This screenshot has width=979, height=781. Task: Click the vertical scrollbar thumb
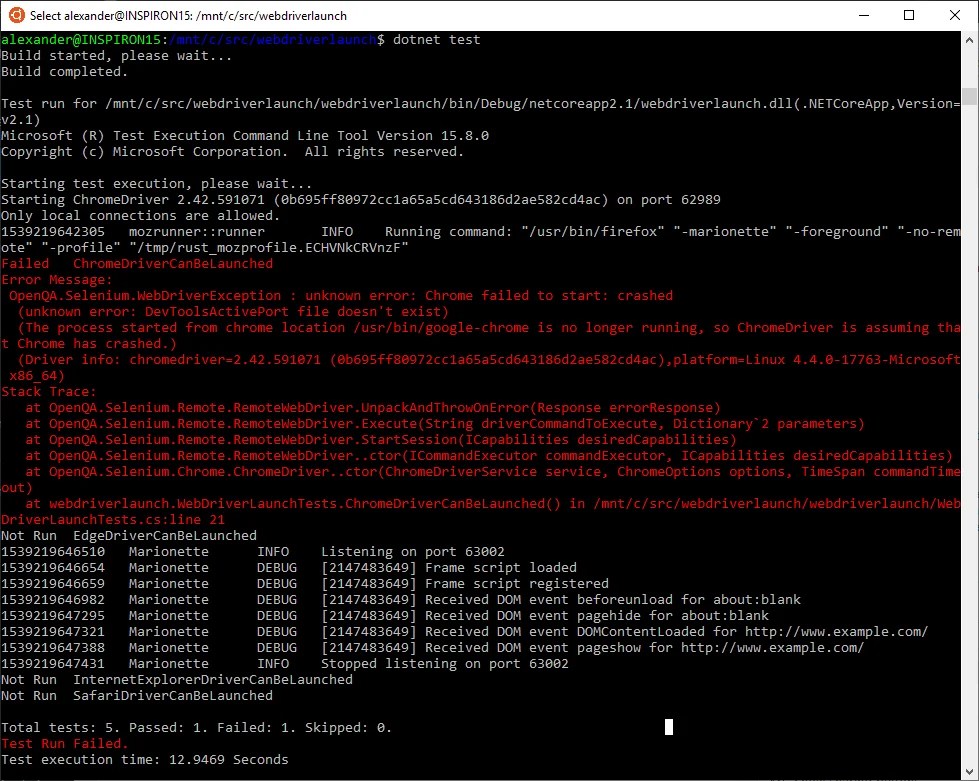pyautogui.click(x=969, y=96)
